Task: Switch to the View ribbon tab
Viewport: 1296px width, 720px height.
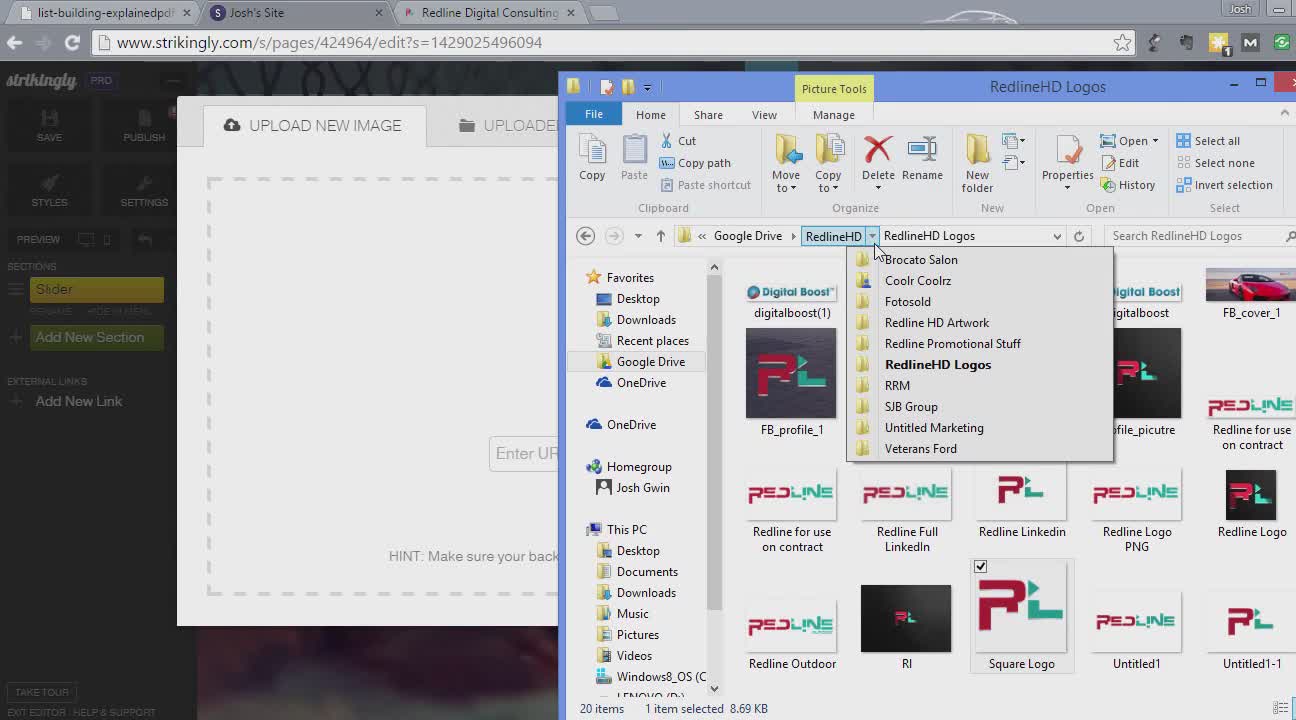Action: (x=764, y=115)
